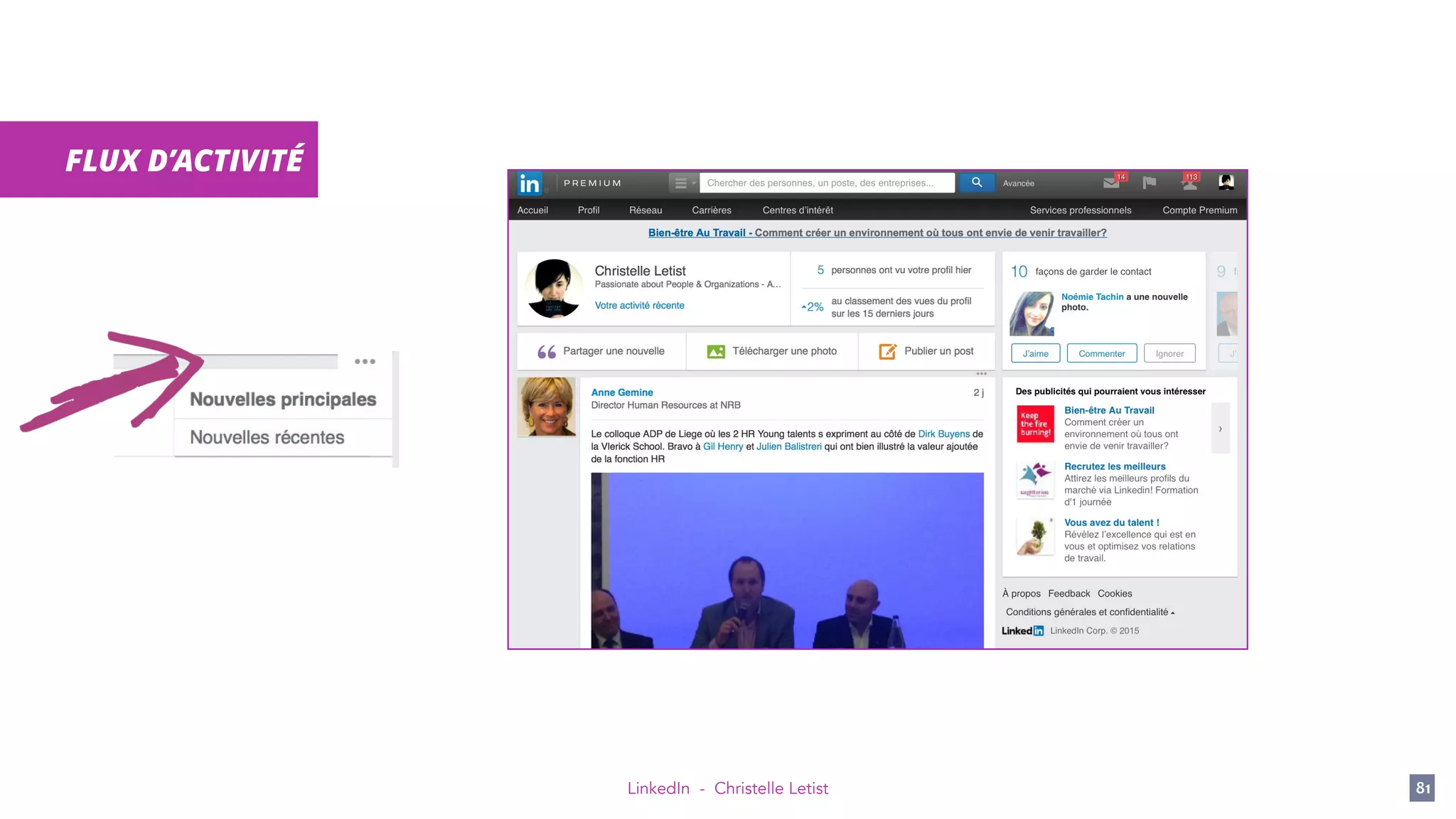Click Ignorer button

(1169, 353)
